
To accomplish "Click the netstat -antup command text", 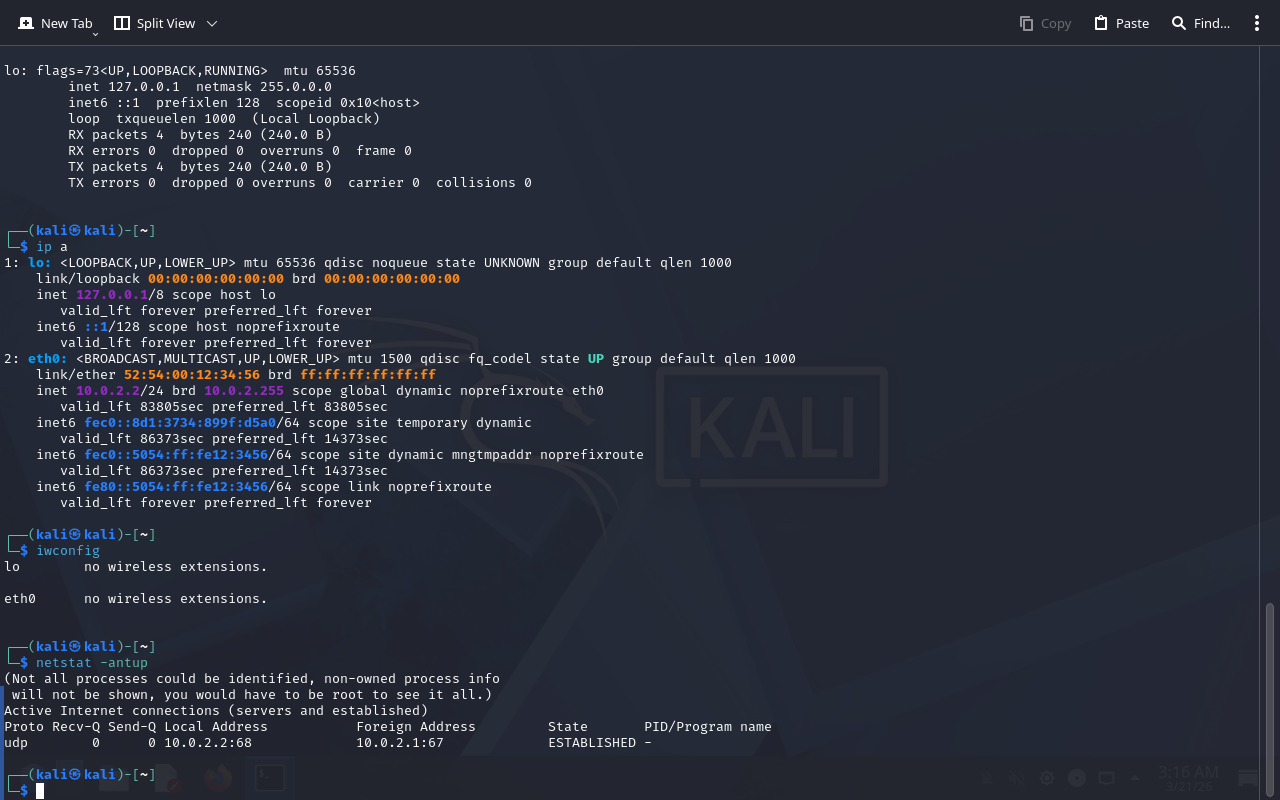I will (x=92, y=662).
